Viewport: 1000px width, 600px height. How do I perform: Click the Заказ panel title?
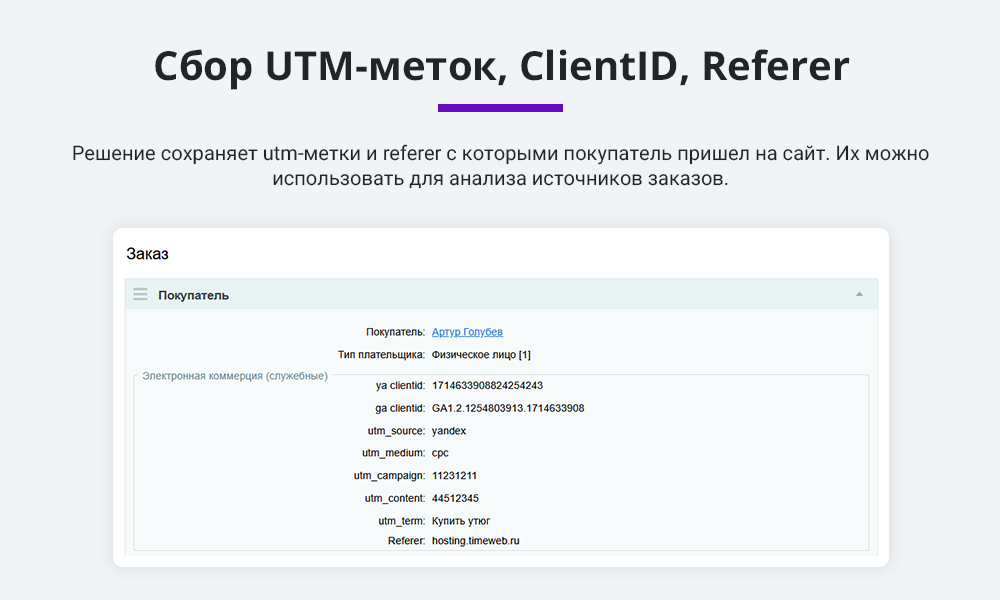(147, 254)
